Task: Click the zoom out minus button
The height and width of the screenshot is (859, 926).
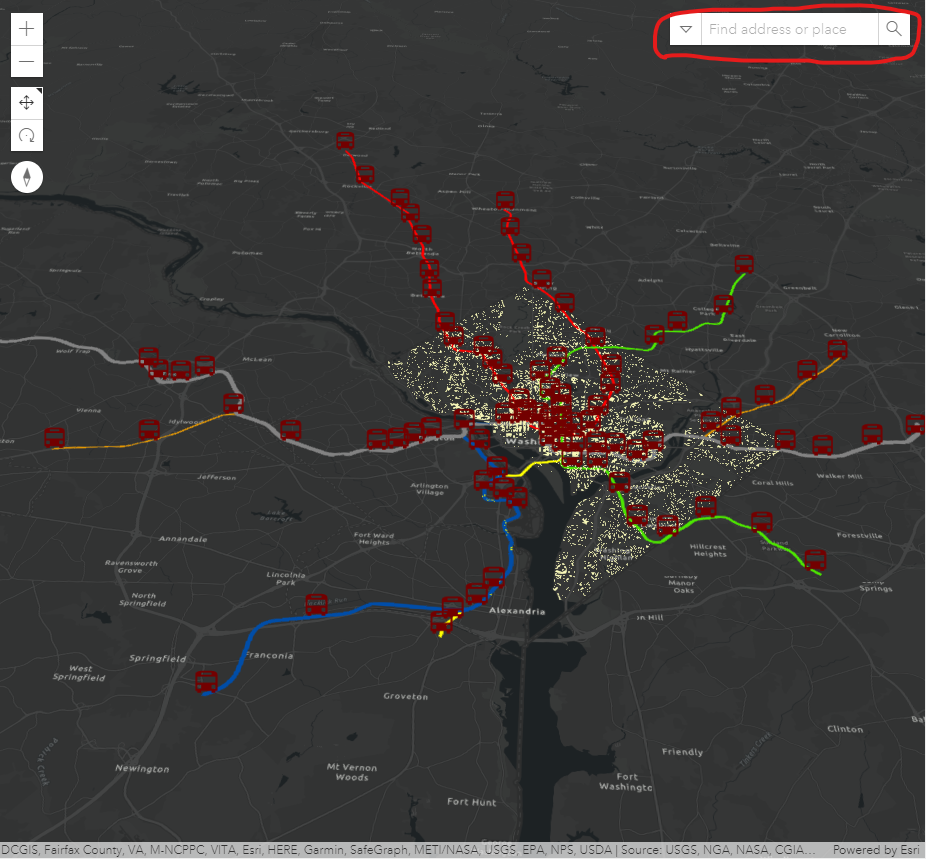Action: tap(27, 62)
